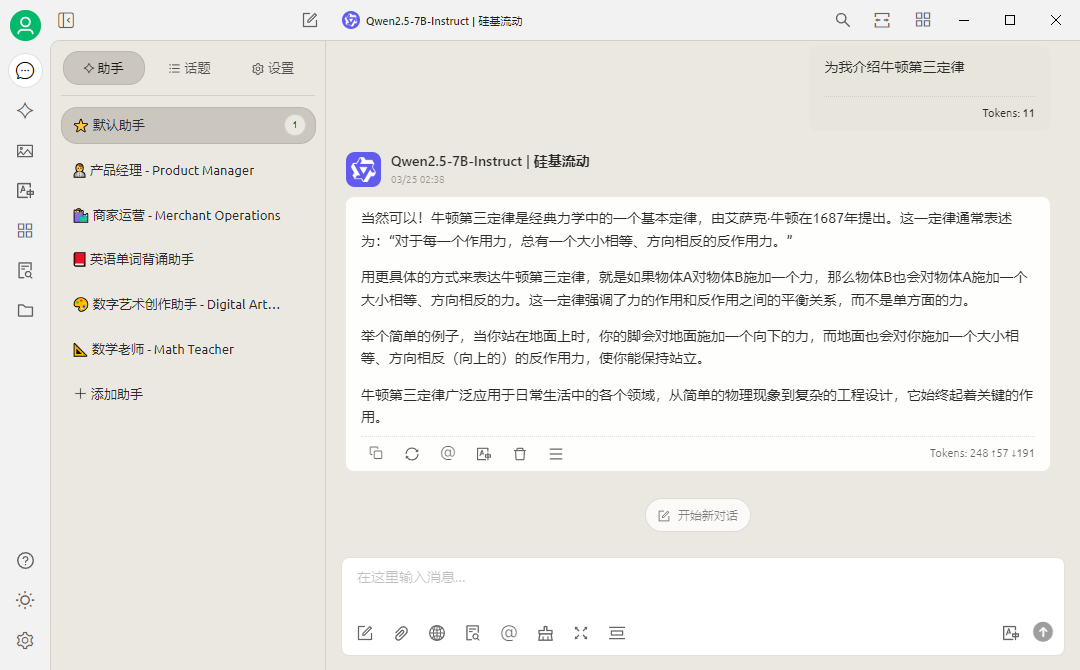The height and width of the screenshot is (670, 1080).
Task: Click the 开始新对话 button
Action: tap(698, 515)
